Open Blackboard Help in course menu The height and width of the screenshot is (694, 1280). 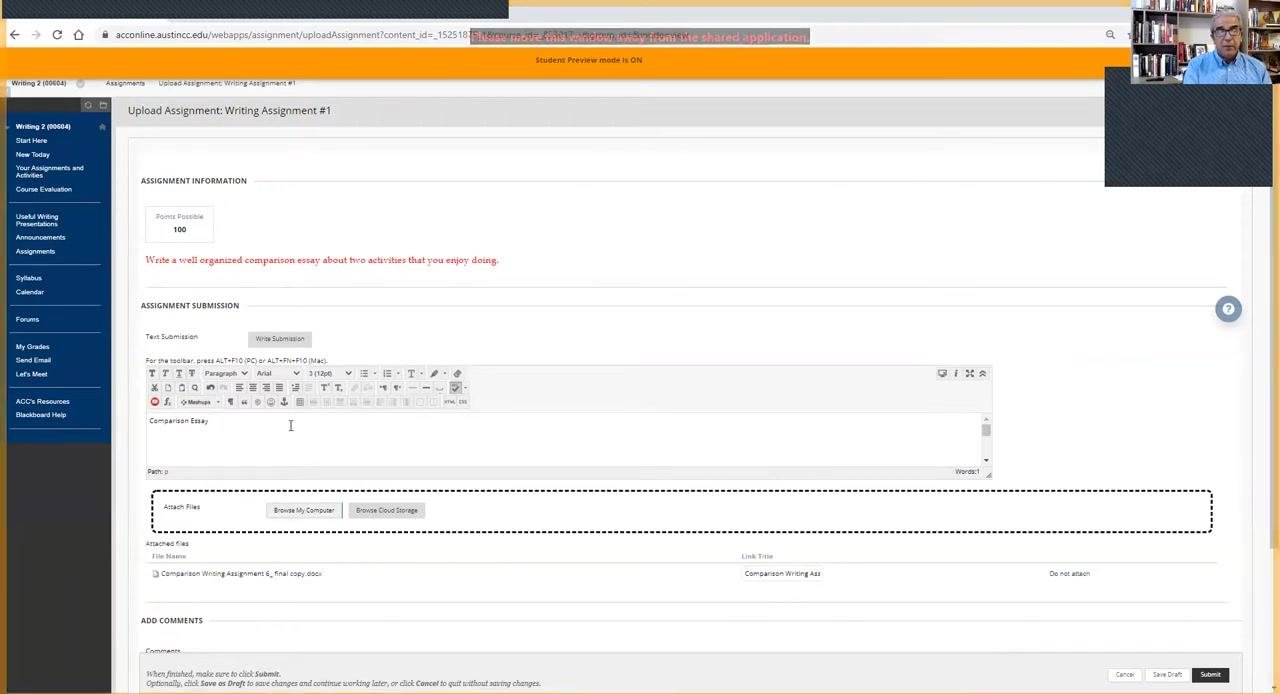[x=41, y=415]
